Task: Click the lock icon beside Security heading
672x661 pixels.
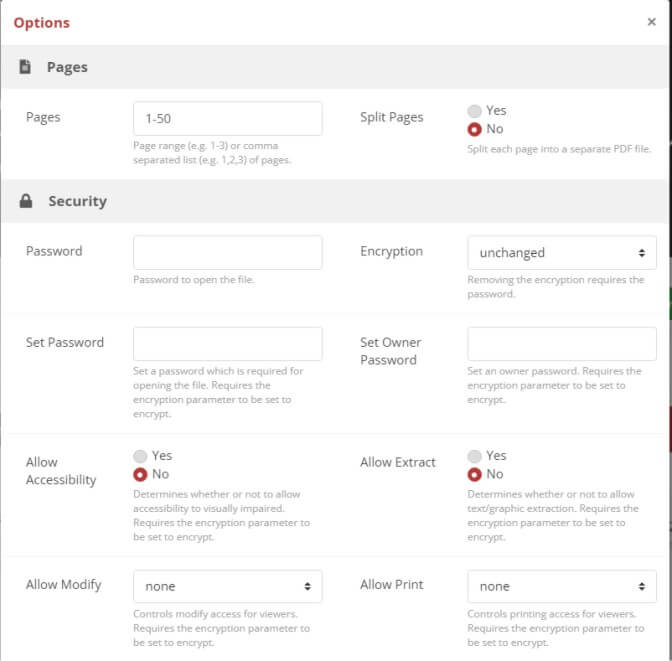Action: click(x=26, y=201)
